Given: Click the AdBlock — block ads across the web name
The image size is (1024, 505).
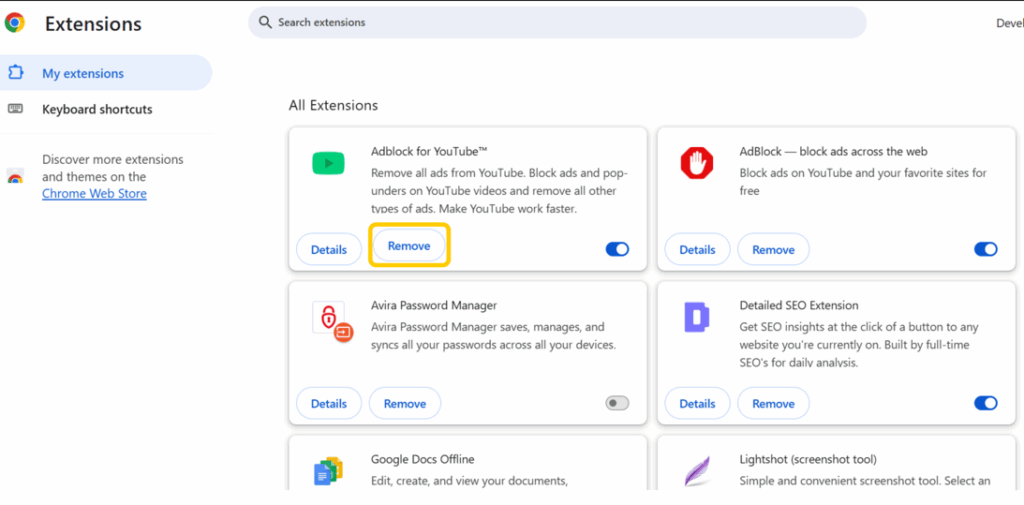Looking at the screenshot, I should click(833, 151).
